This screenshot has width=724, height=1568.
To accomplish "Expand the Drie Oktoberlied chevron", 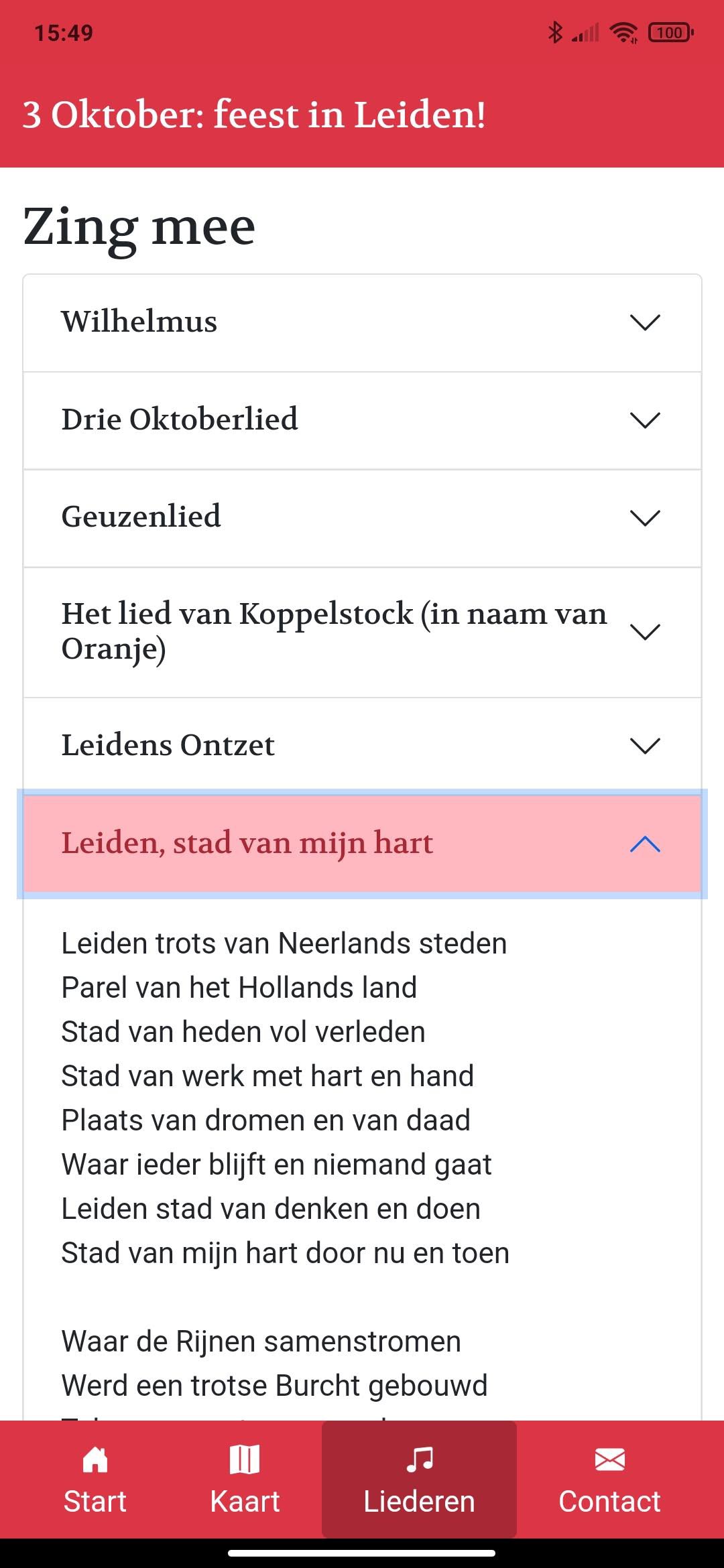I will (x=646, y=420).
